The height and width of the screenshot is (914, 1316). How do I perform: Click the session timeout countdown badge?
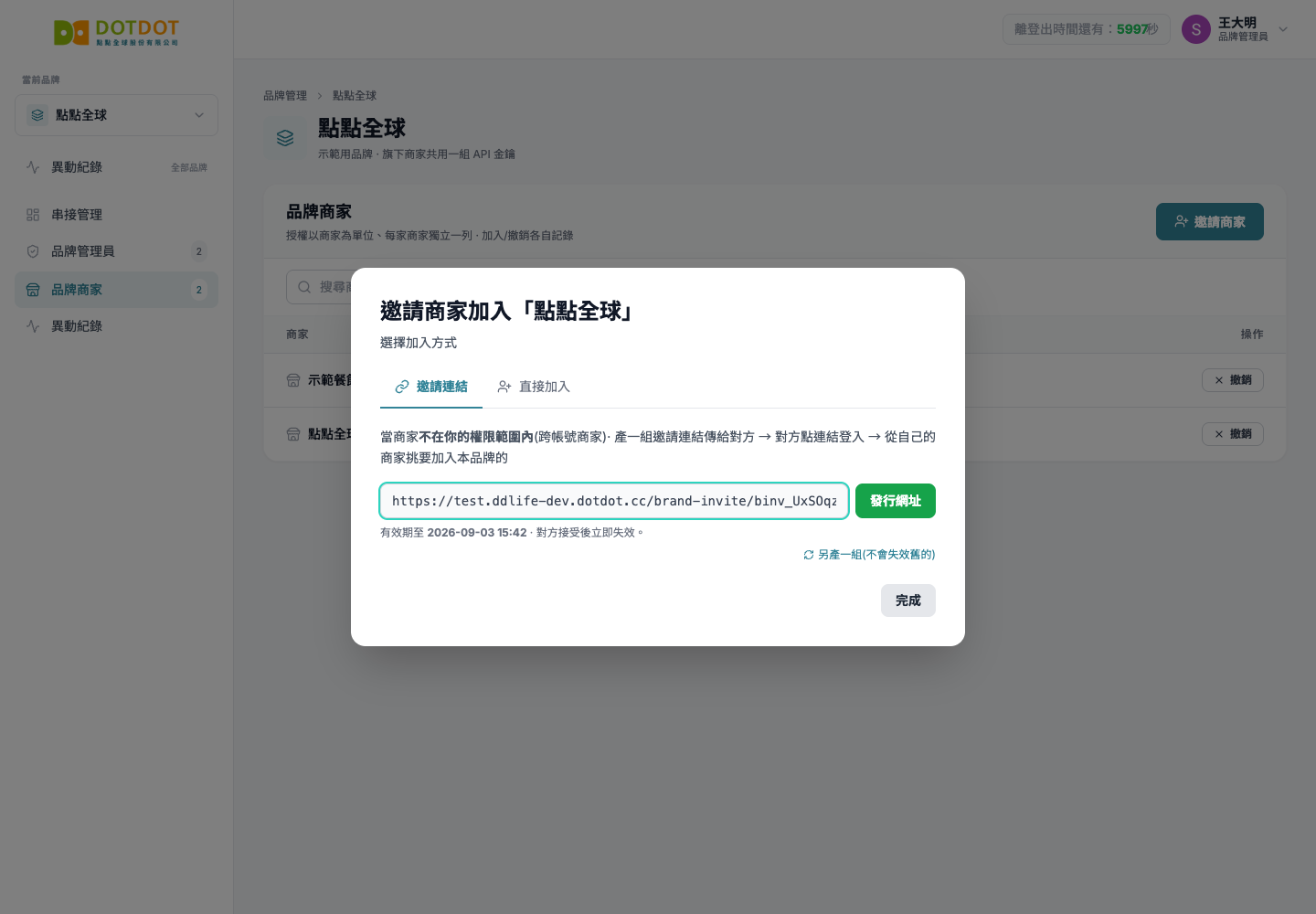coord(1087,29)
